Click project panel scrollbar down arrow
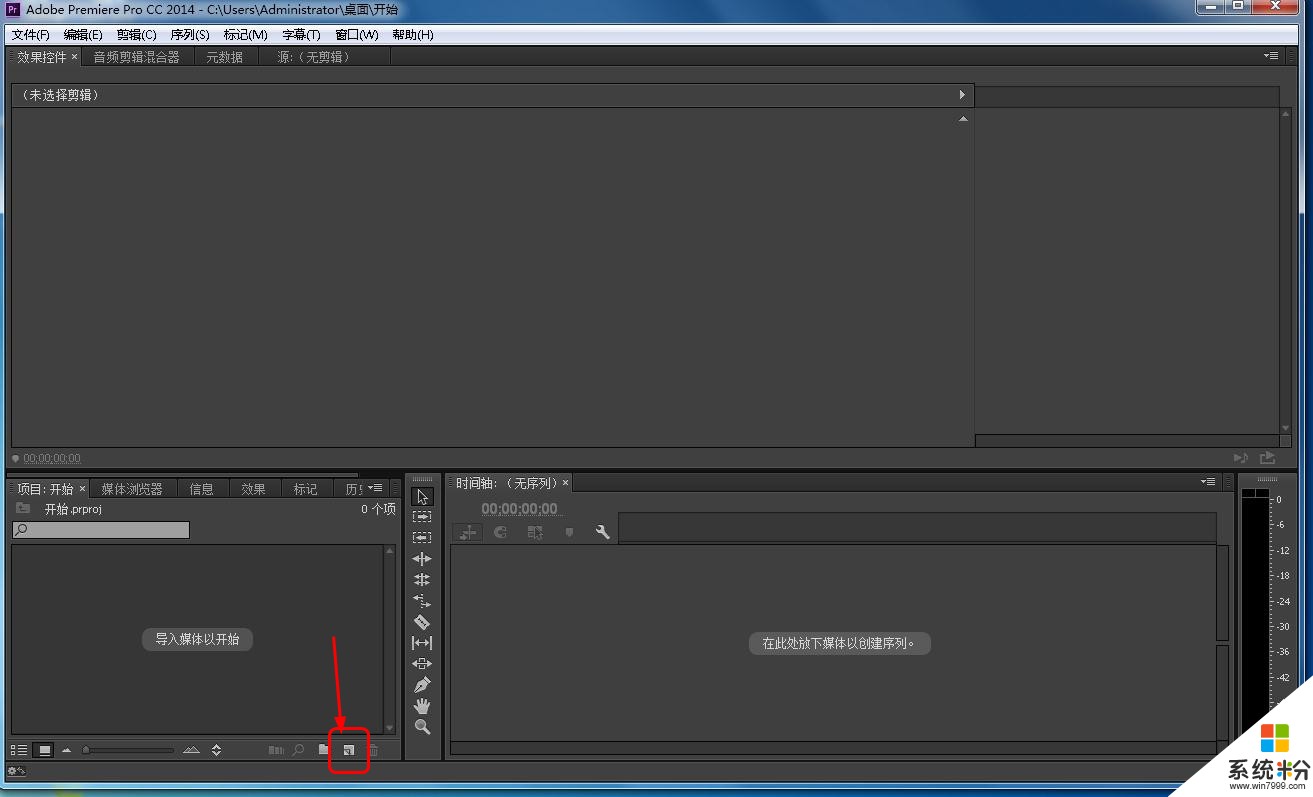1313x797 pixels. pos(390,728)
